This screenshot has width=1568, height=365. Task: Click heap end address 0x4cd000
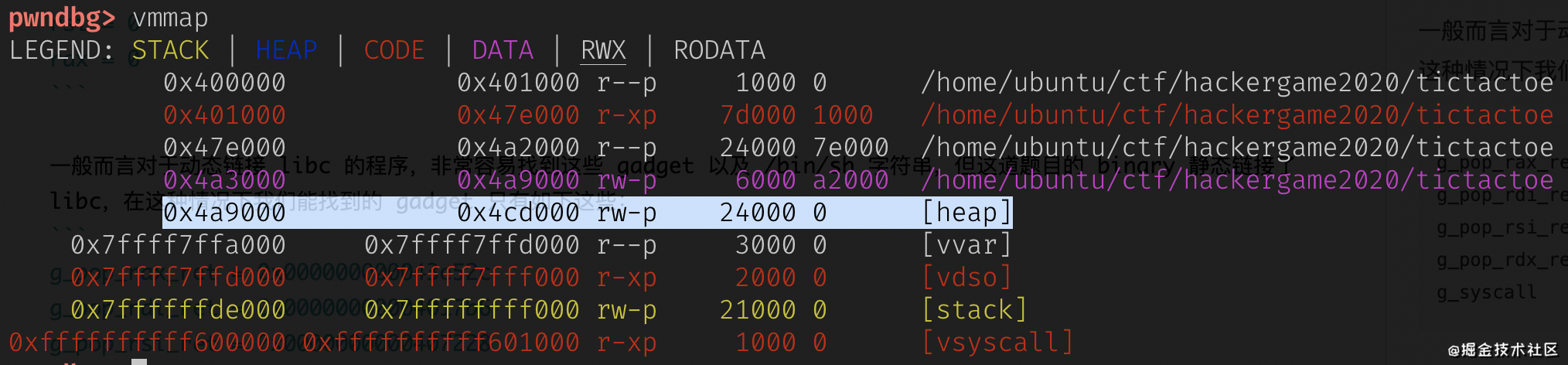[x=518, y=213]
